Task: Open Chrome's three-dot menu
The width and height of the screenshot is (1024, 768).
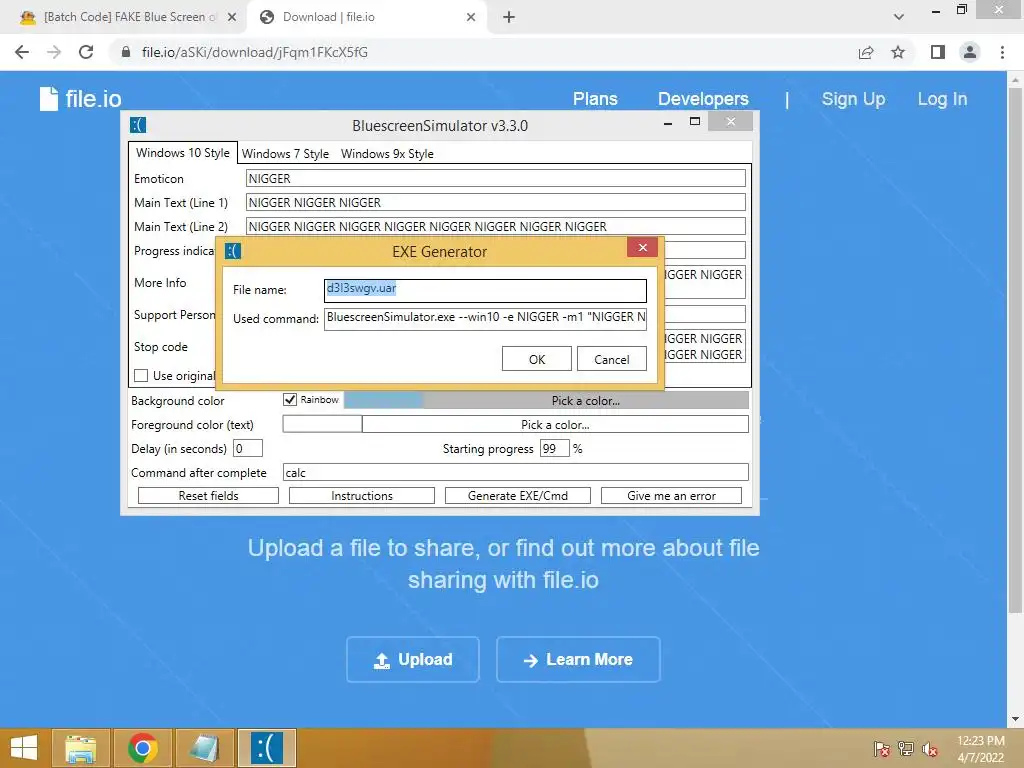Action: [1002, 52]
